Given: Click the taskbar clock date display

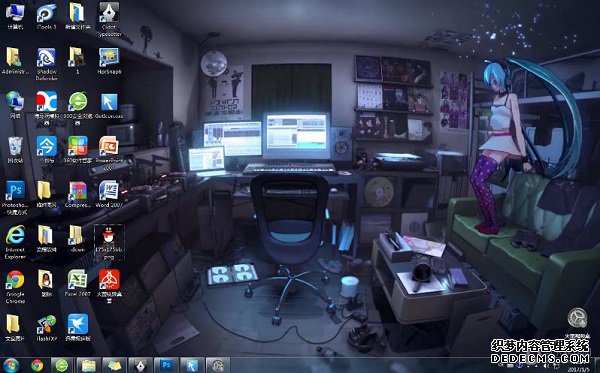Looking at the screenshot, I should 579,370.
